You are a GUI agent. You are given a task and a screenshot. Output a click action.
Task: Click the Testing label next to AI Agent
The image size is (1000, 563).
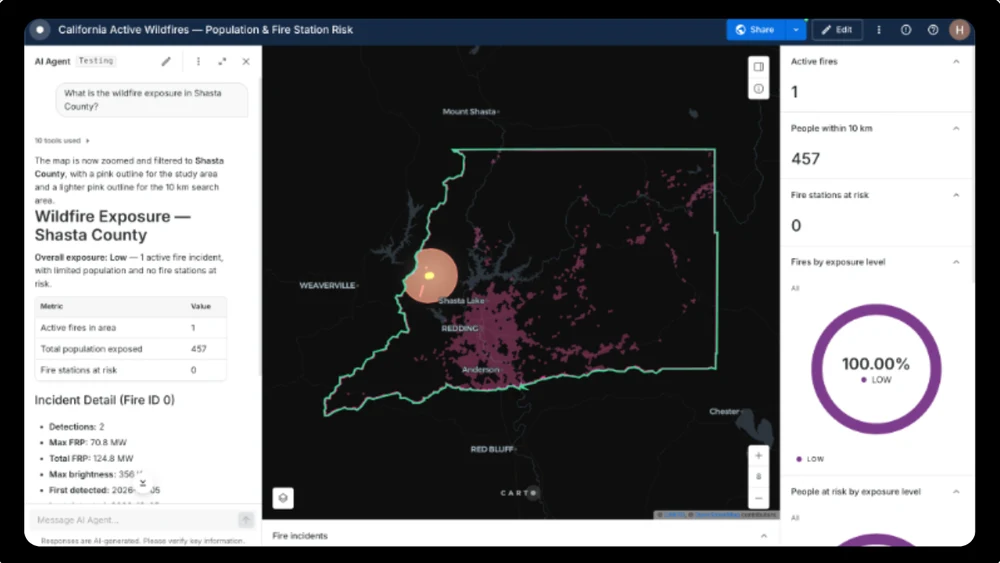coord(96,61)
